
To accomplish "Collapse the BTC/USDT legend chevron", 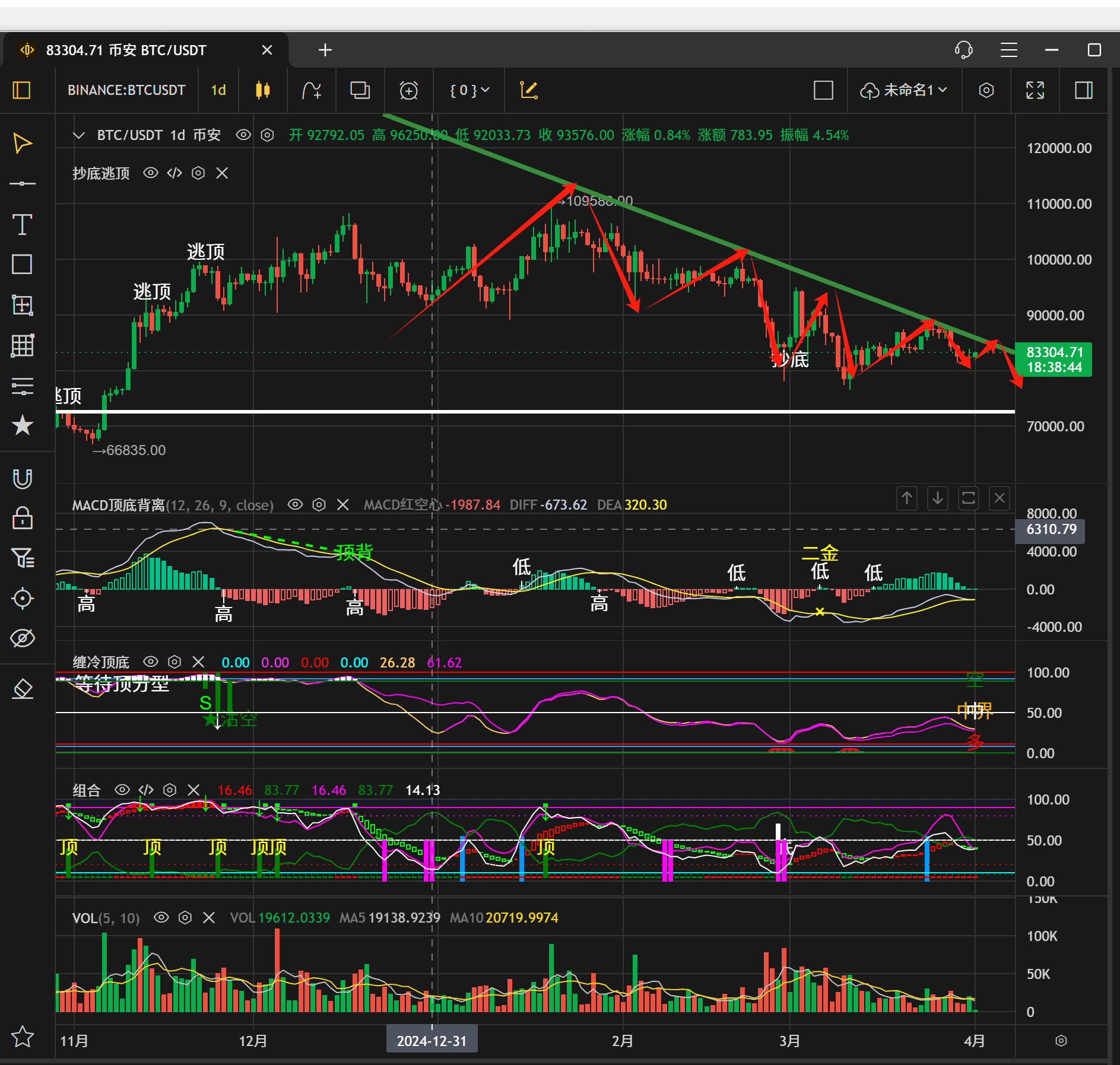I will click(78, 135).
